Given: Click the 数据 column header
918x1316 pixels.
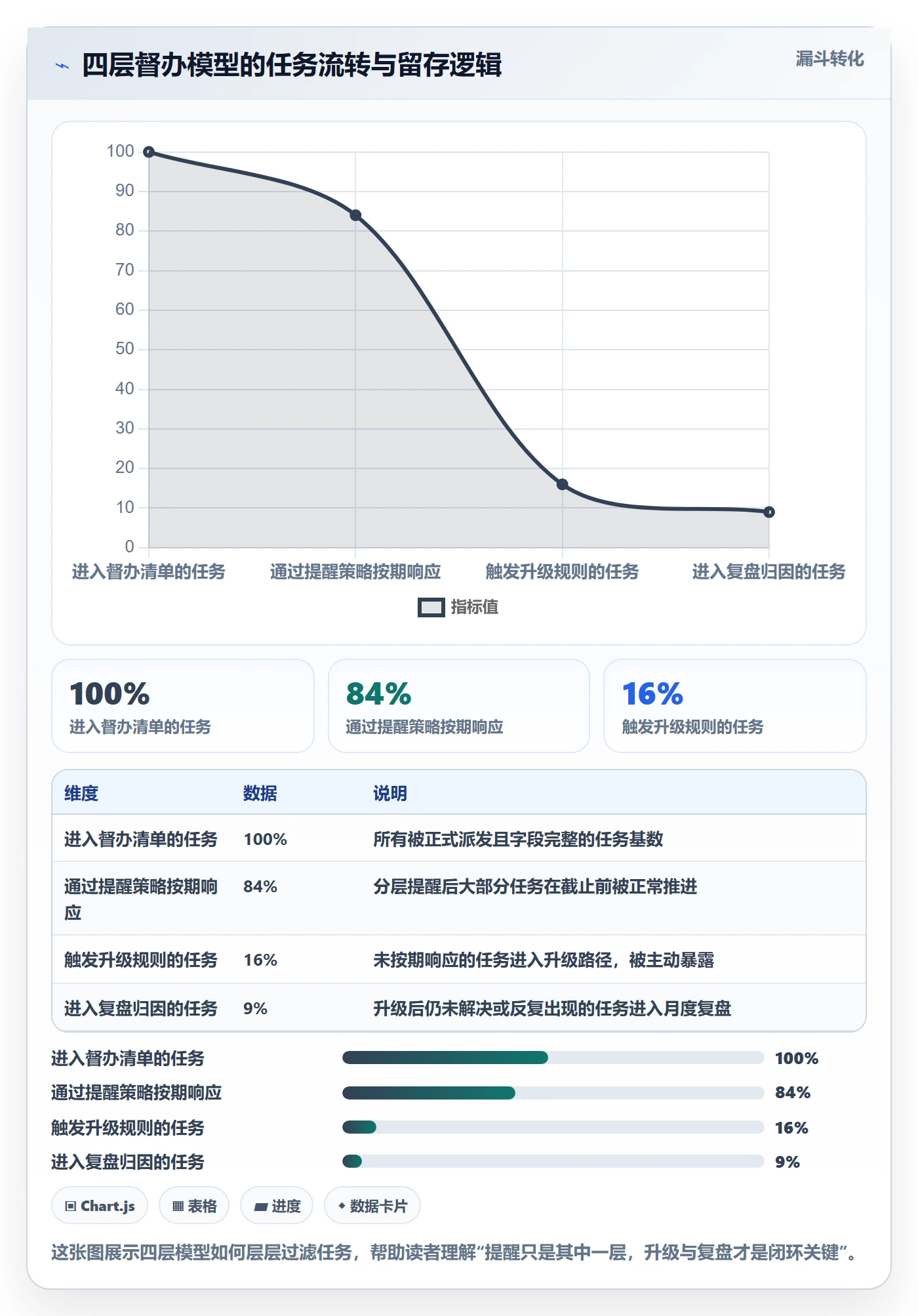Looking at the screenshot, I should pos(260,793).
